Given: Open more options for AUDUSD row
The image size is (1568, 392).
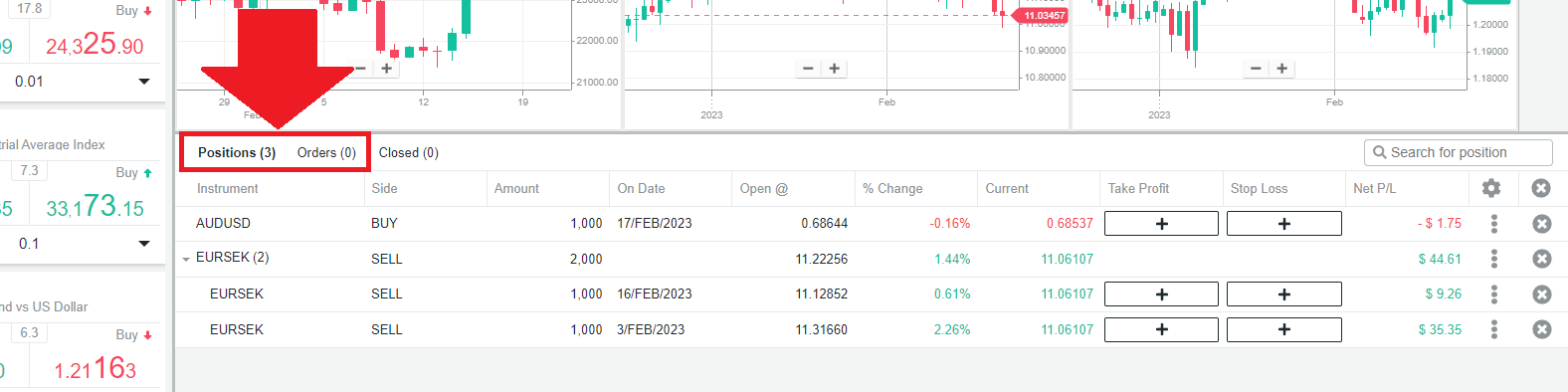Looking at the screenshot, I should (x=1493, y=224).
